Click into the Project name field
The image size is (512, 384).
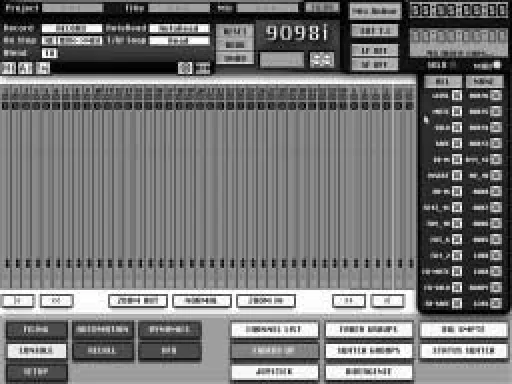(72, 8)
